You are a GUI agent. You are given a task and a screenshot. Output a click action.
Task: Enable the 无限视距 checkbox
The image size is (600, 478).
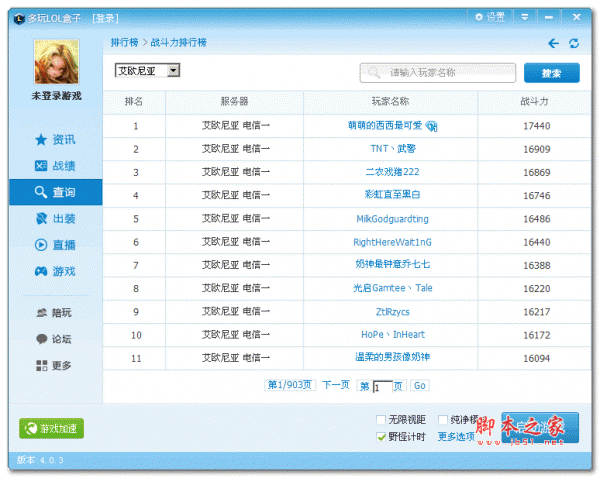(381, 420)
